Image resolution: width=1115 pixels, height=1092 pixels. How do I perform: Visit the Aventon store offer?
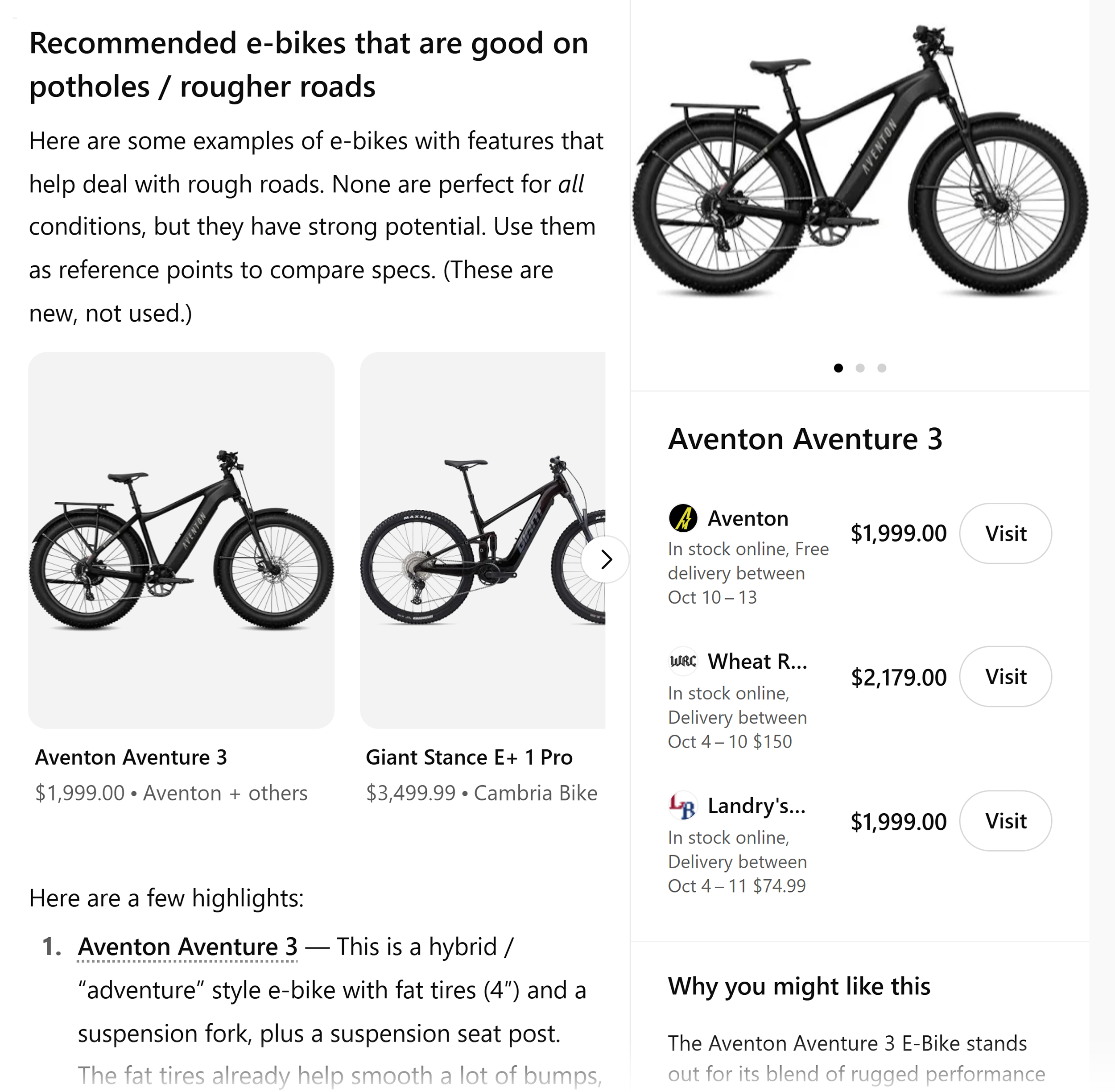tap(1005, 534)
